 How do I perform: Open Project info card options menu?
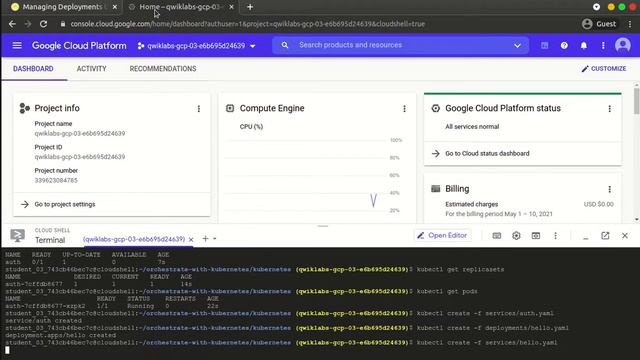click(x=199, y=109)
